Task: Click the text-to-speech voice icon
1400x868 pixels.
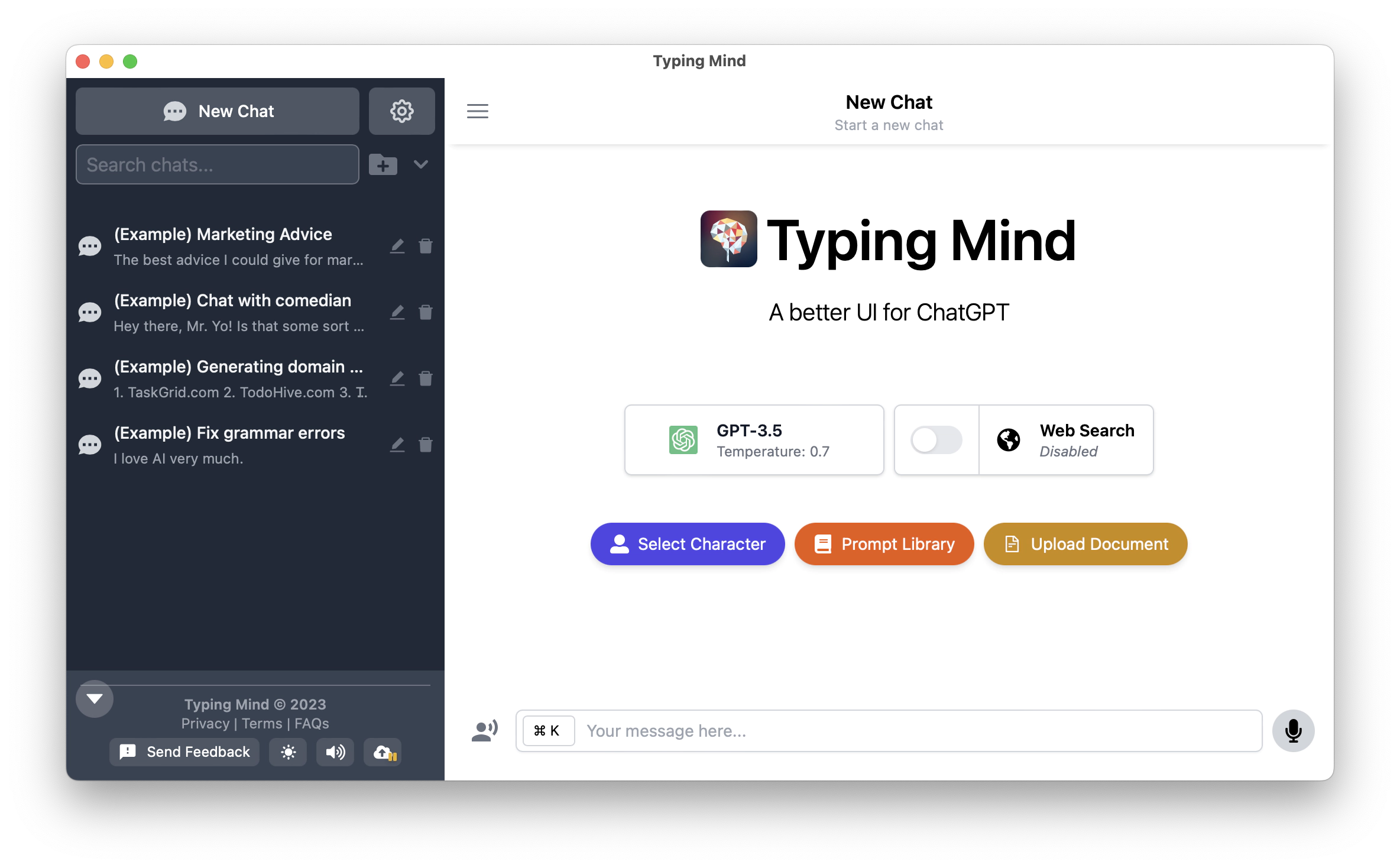Action: point(485,731)
